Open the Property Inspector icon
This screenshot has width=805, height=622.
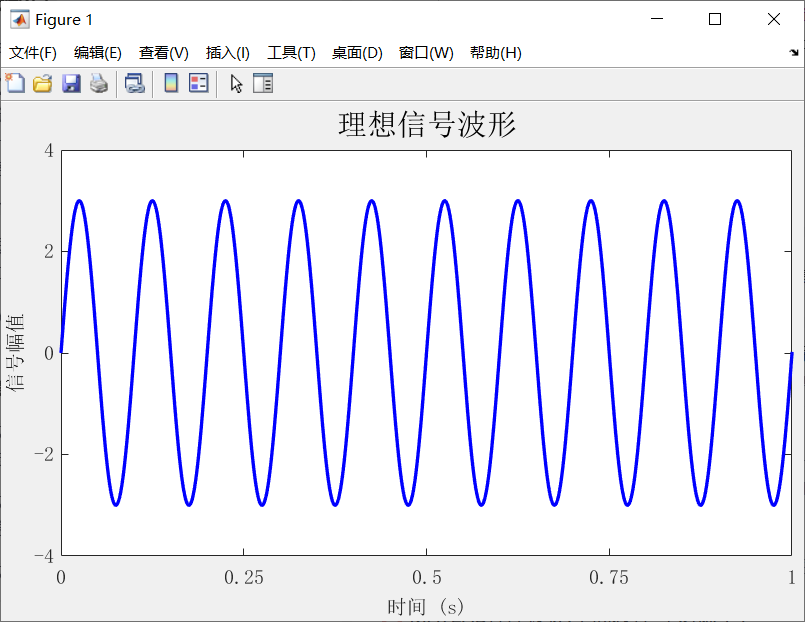(263, 83)
